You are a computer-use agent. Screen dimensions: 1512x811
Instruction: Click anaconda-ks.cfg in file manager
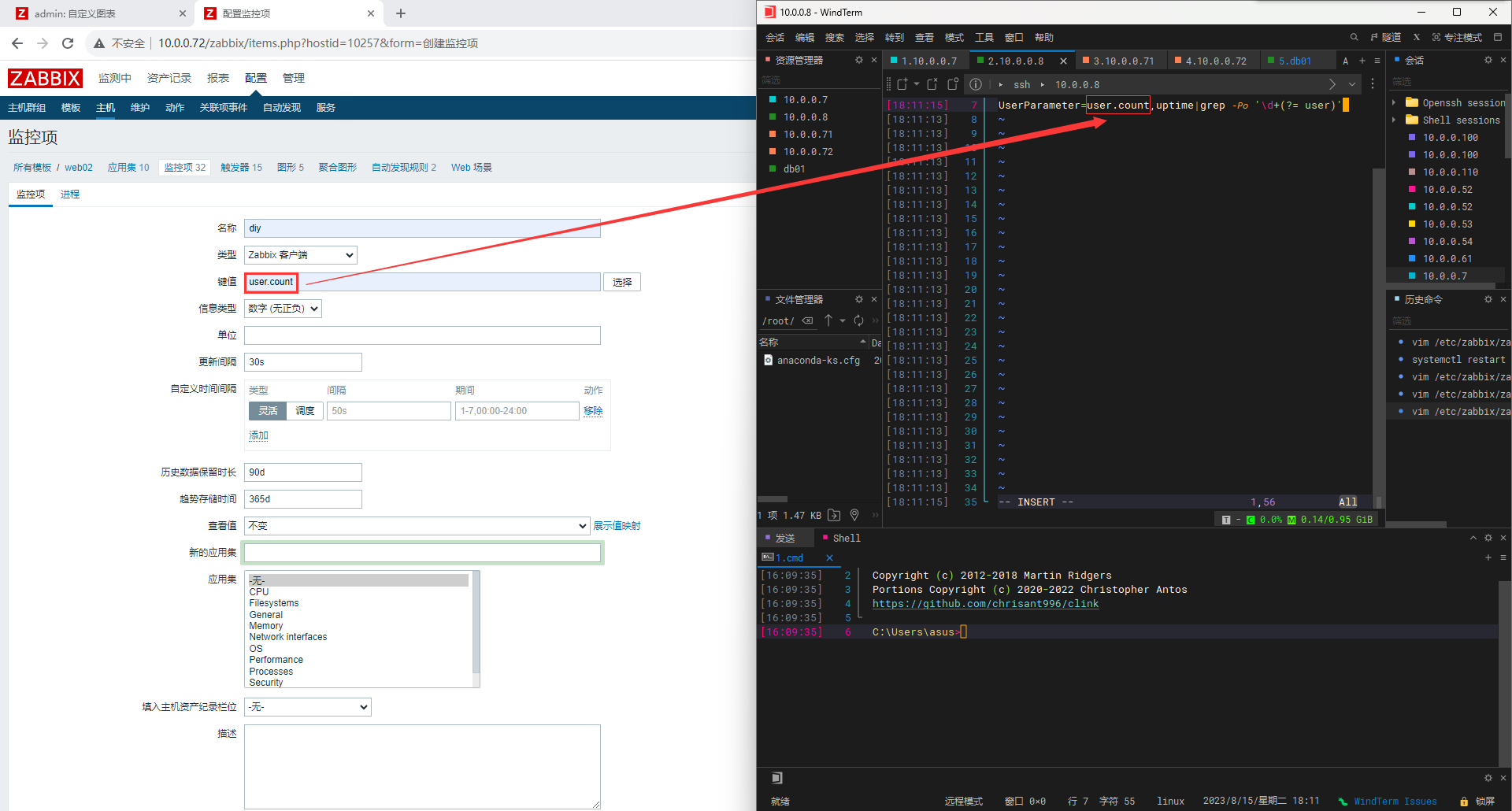click(x=818, y=360)
